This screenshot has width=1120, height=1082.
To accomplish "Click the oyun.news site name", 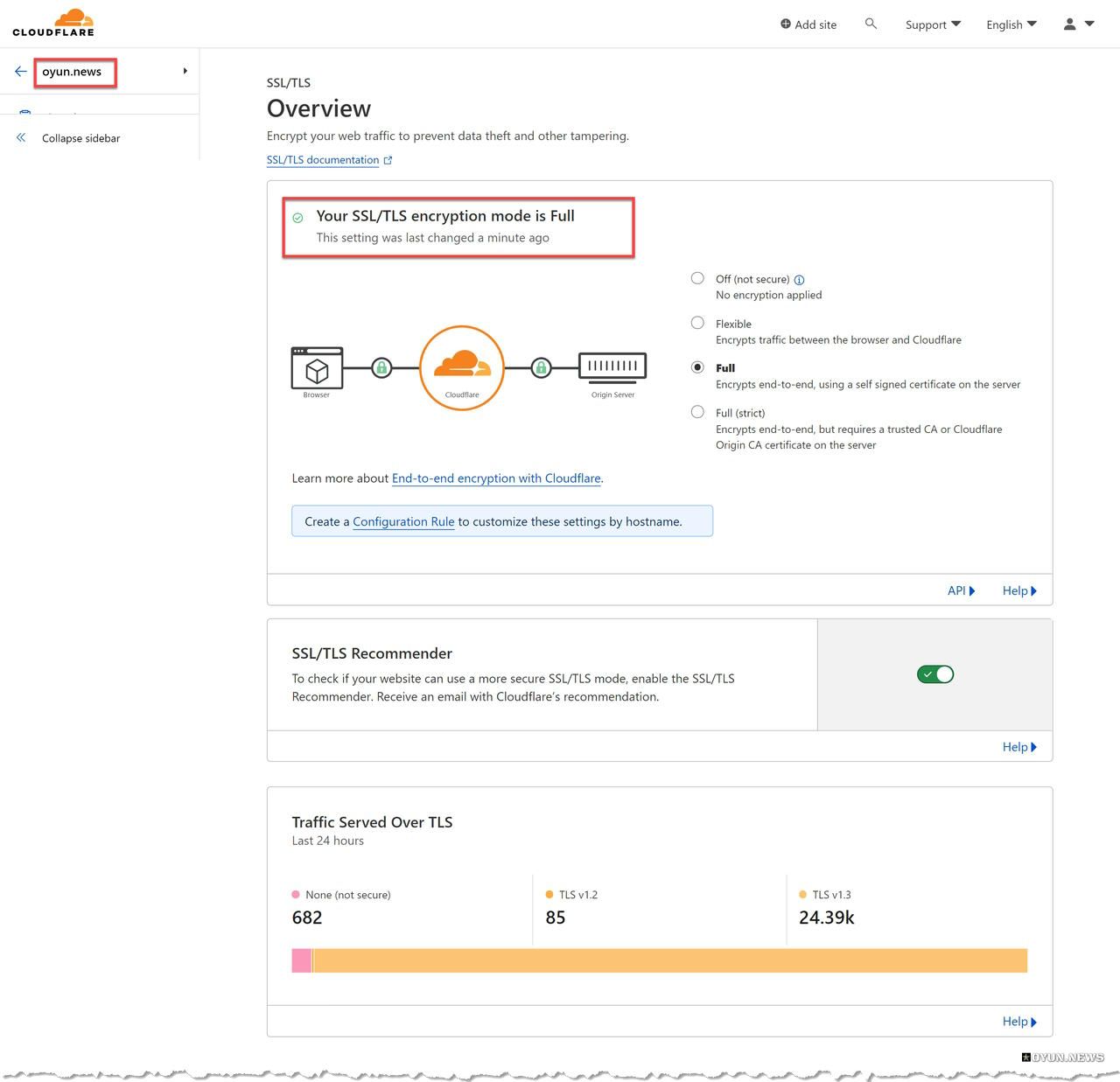I will tap(72, 72).
